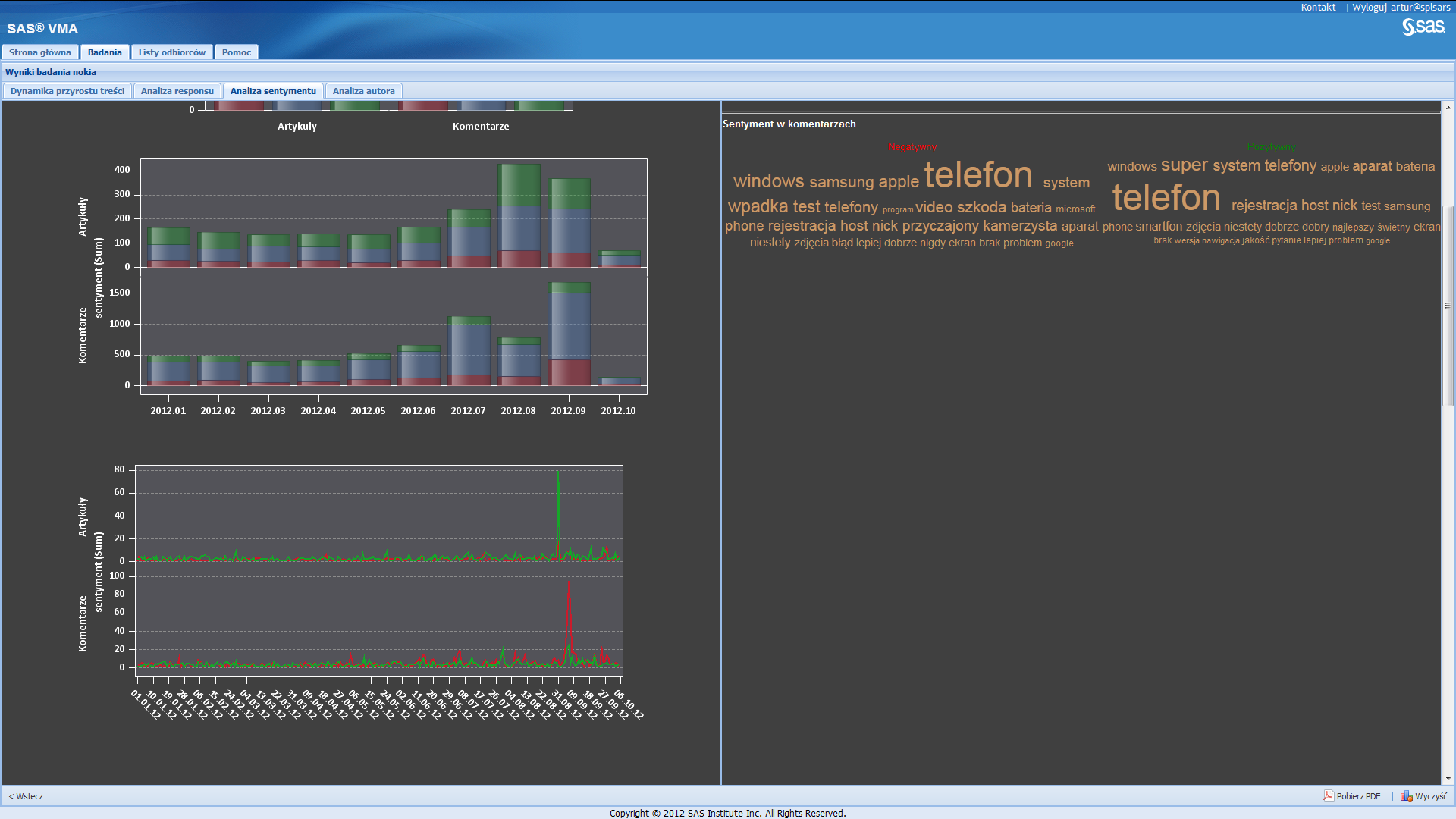Click 'Sentyment w komentarzach' title
The image size is (1456, 819).
pos(789,124)
